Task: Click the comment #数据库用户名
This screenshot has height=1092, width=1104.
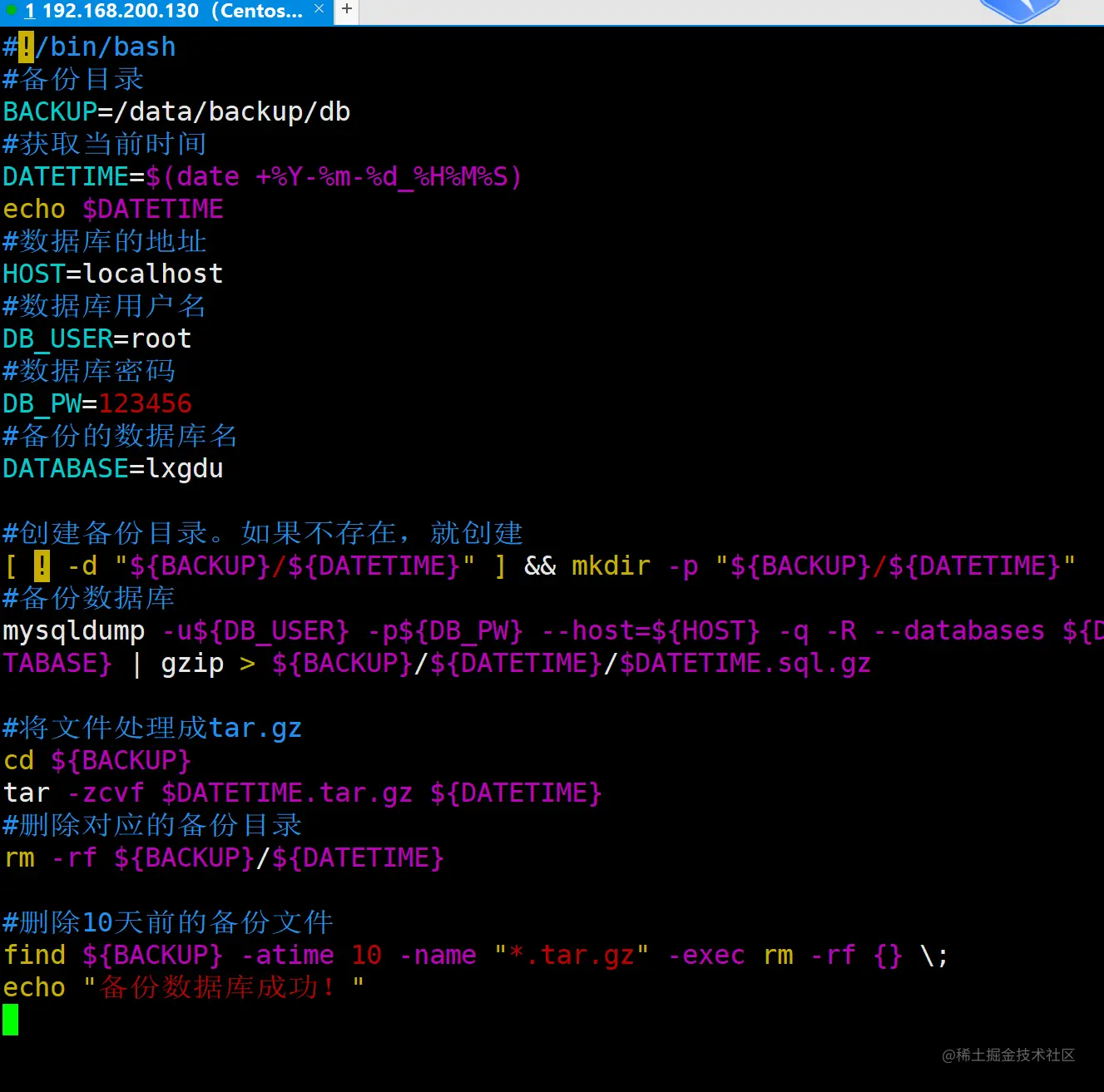Action: tap(104, 306)
